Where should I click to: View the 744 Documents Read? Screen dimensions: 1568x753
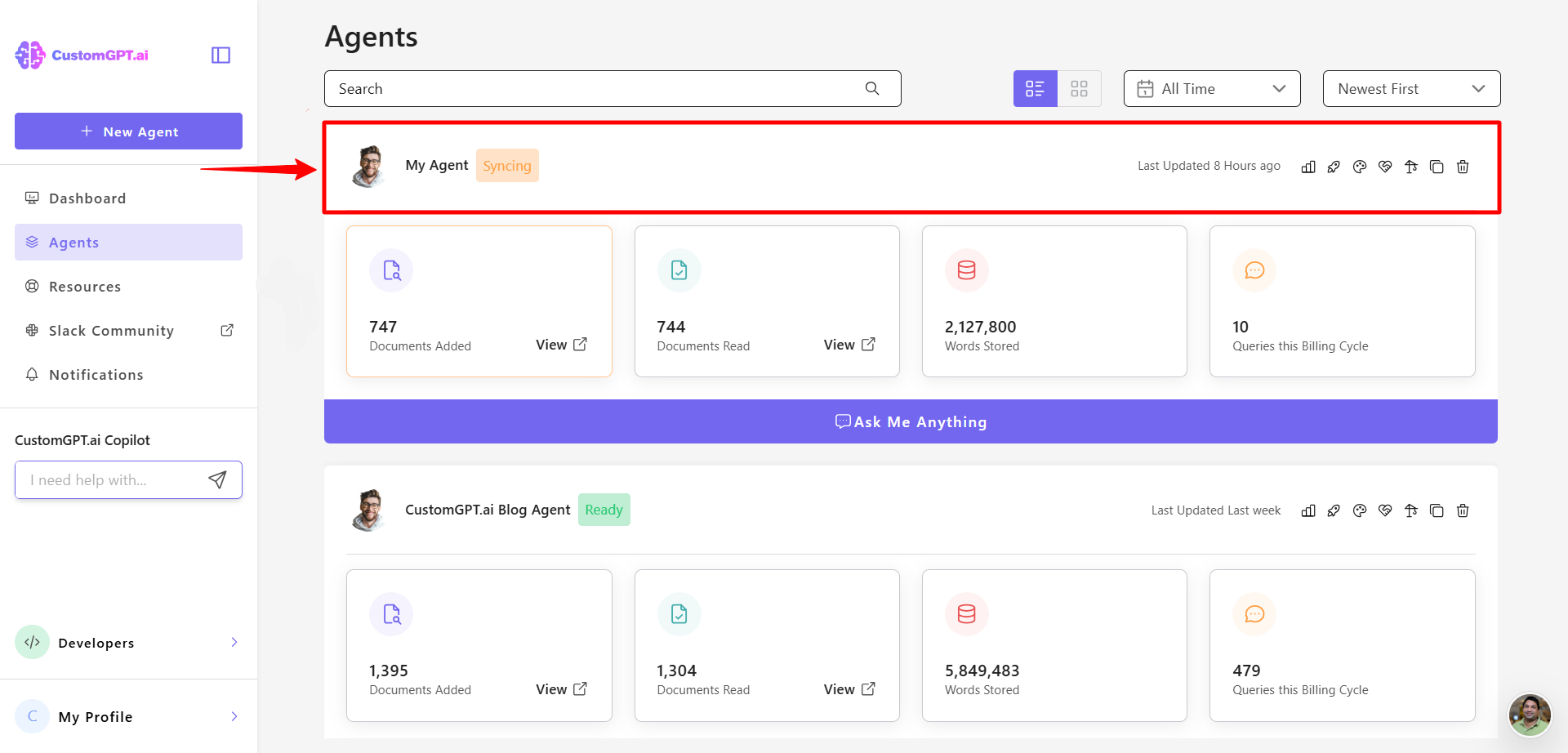pos(849,345)
